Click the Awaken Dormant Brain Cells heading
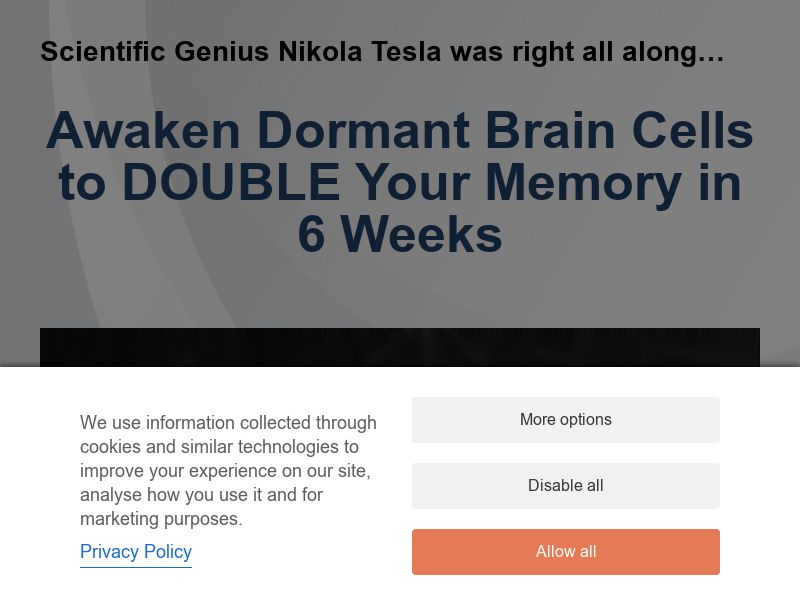Viewport: 800px width, 600px height. point(400,183)
